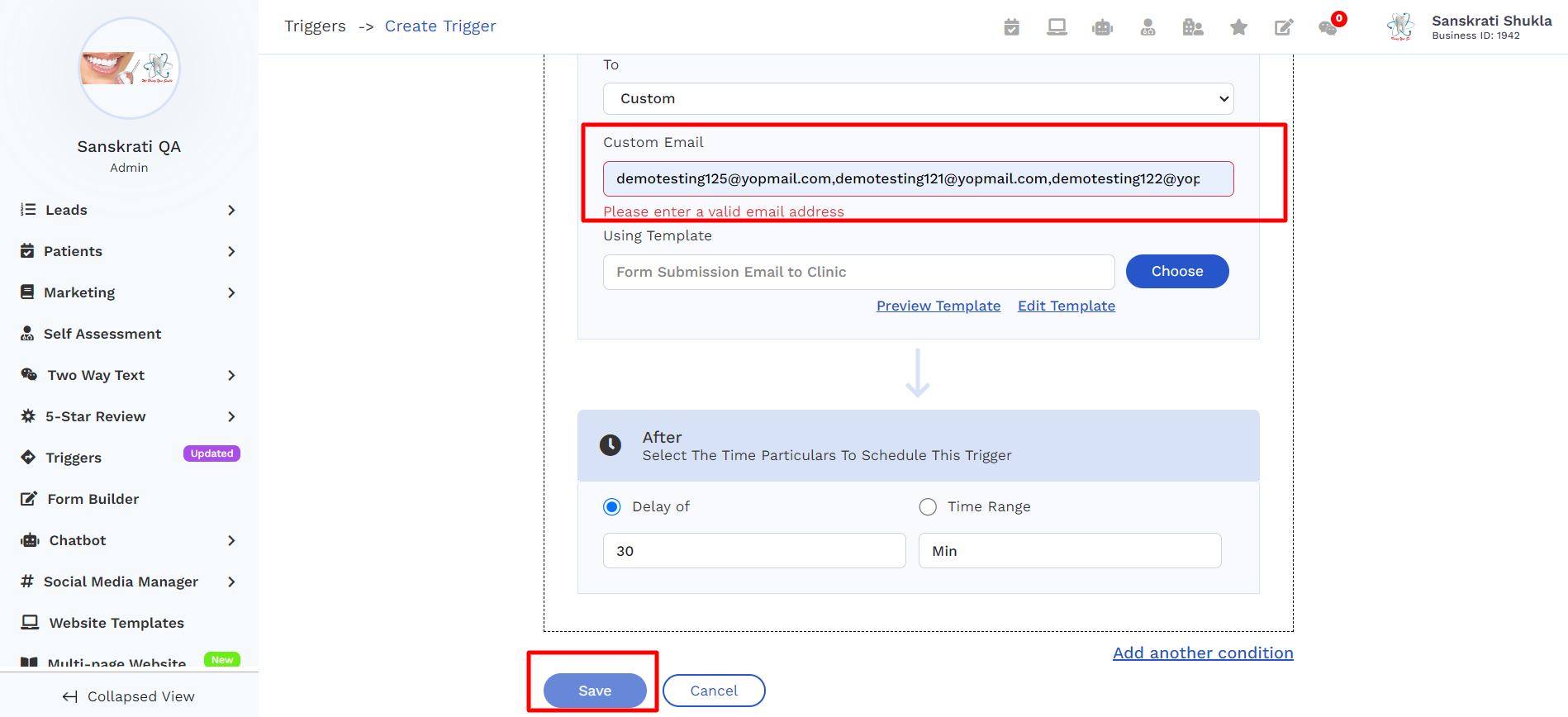Open the To recipient Custom dropdown

918,98
